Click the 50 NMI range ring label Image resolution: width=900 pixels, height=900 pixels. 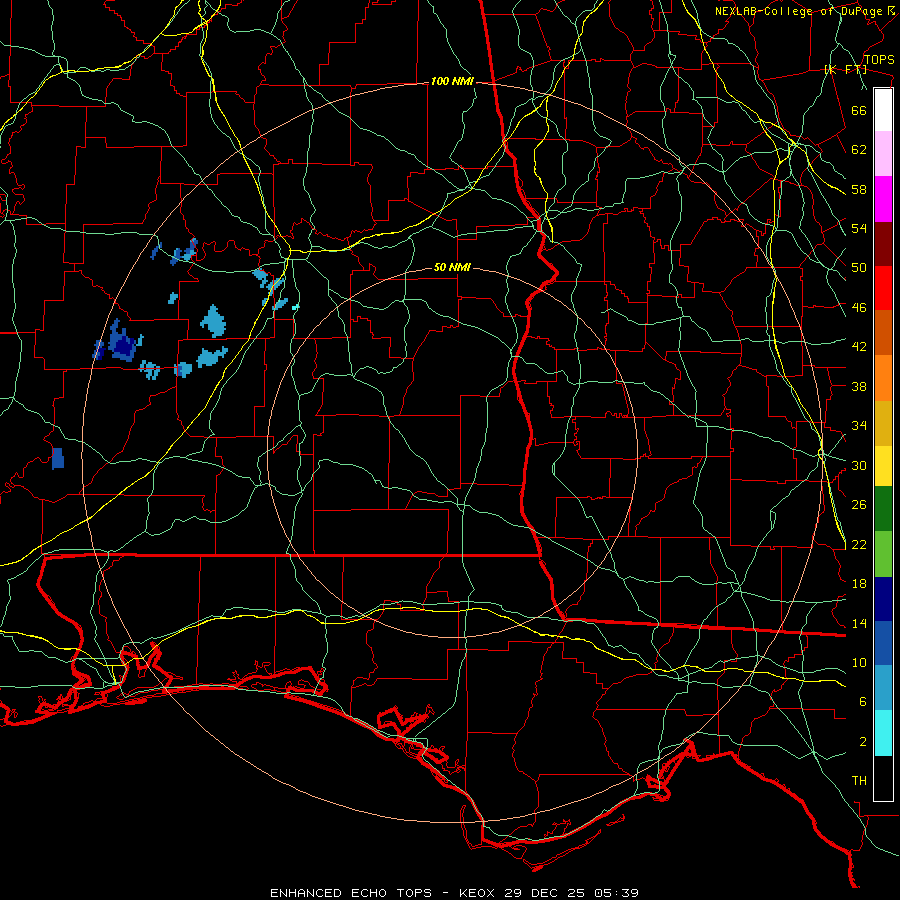coord(452,267)
